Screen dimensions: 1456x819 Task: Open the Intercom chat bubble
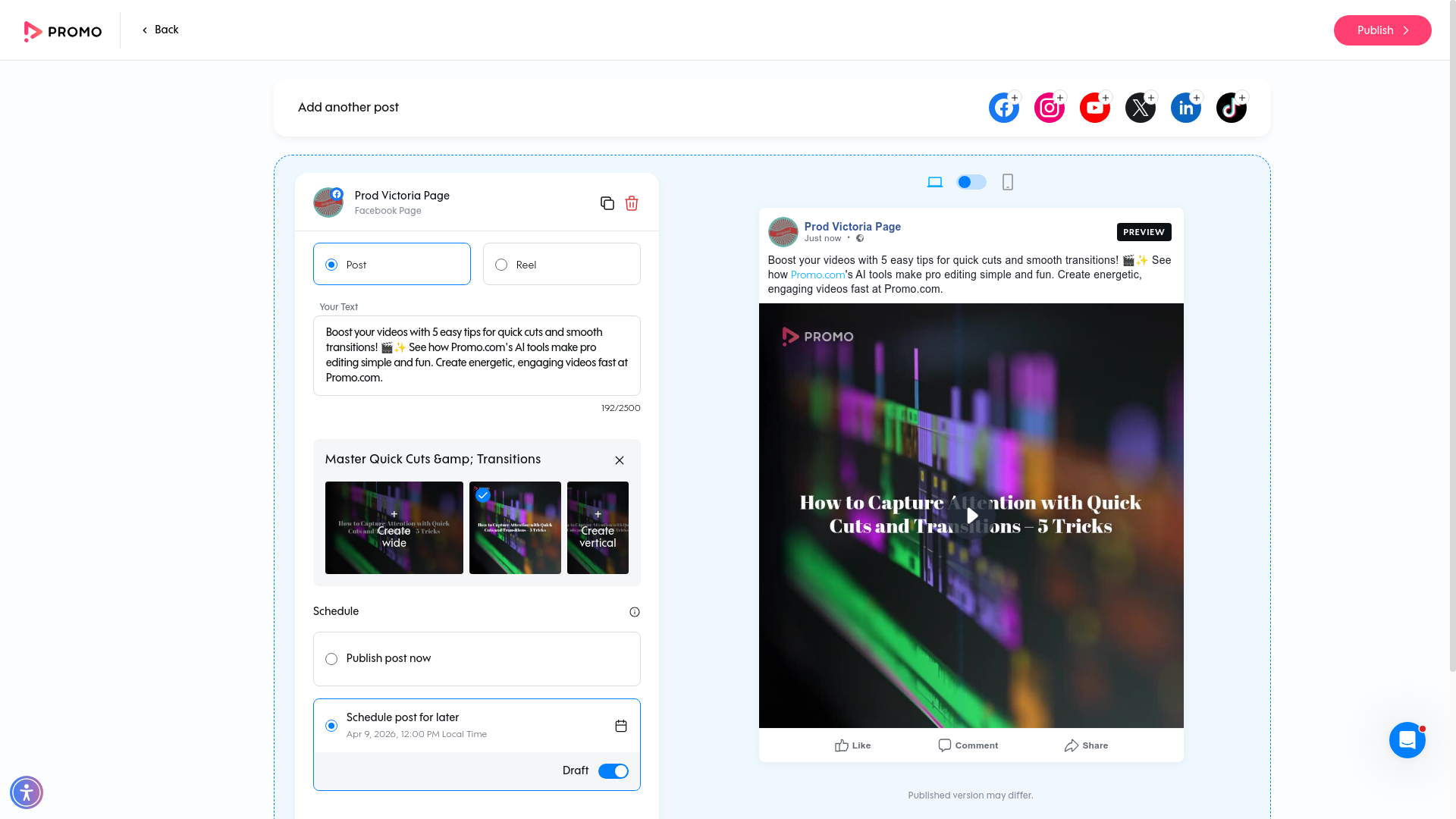pos(1407,739)
